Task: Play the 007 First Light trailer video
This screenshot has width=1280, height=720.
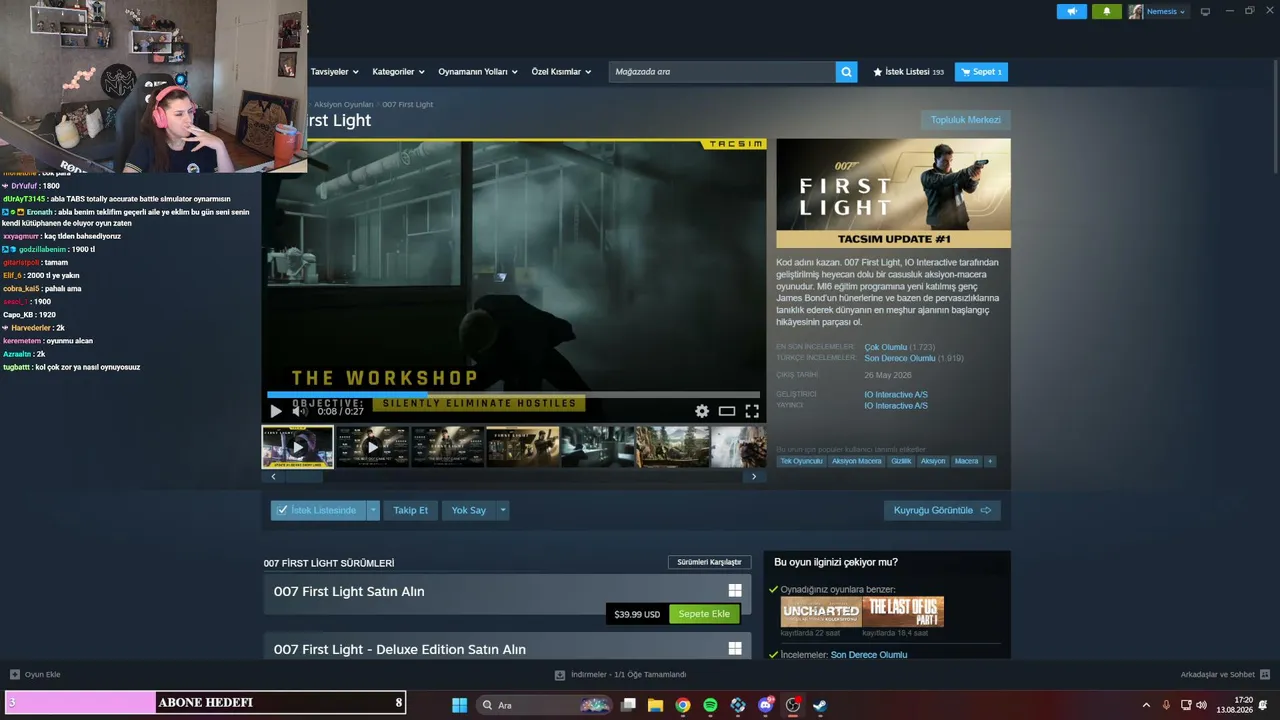Action: coord(276,411)
